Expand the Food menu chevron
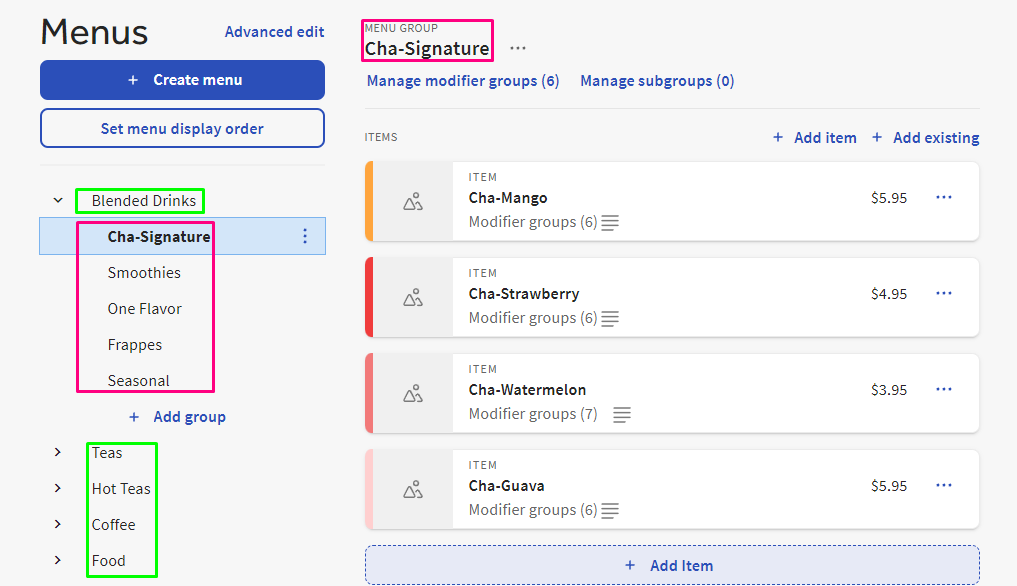The height and width of the screenshot is (586, 1017). (58, 560)
